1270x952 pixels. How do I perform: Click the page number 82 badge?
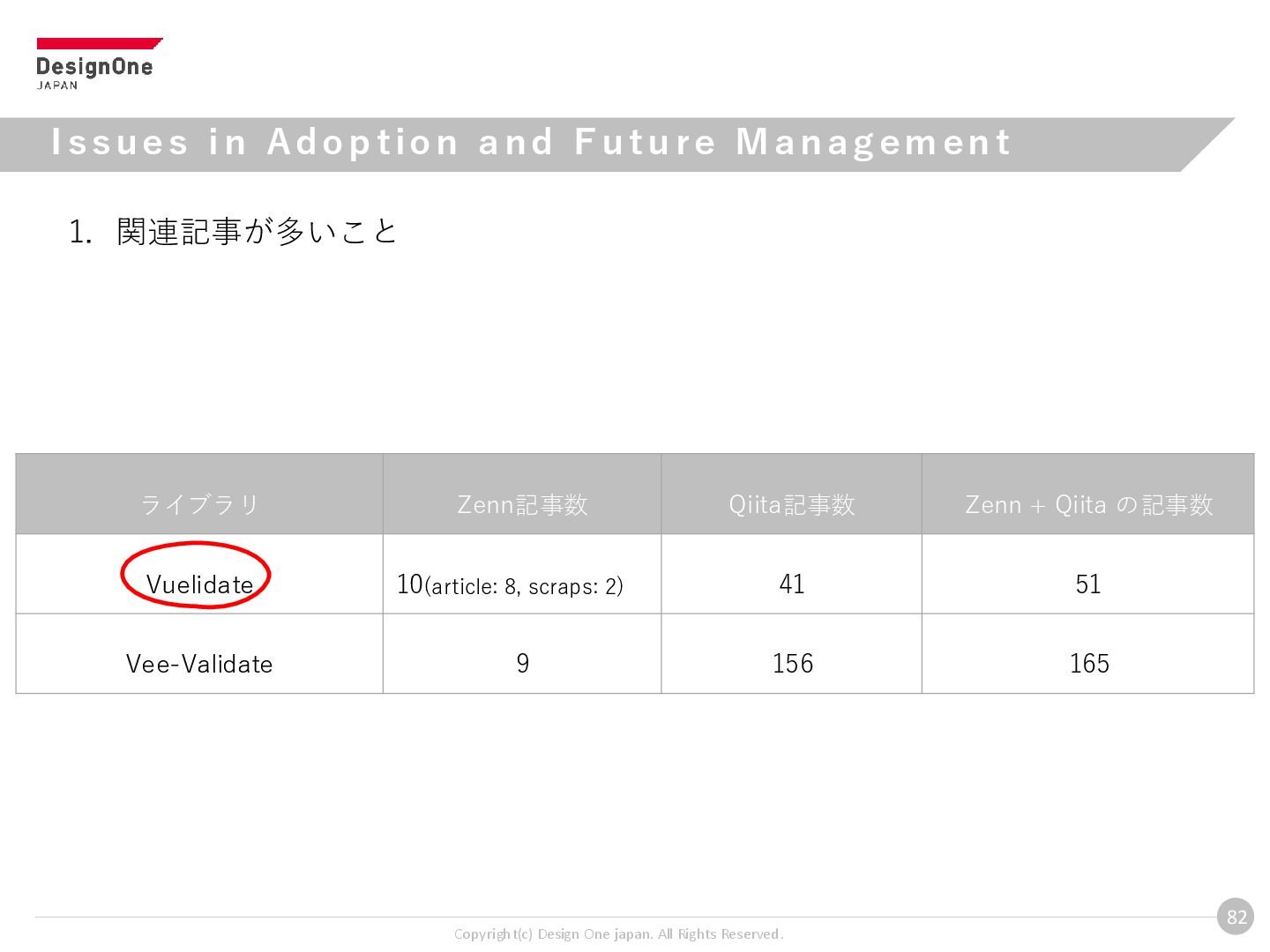click(1236, 917)
